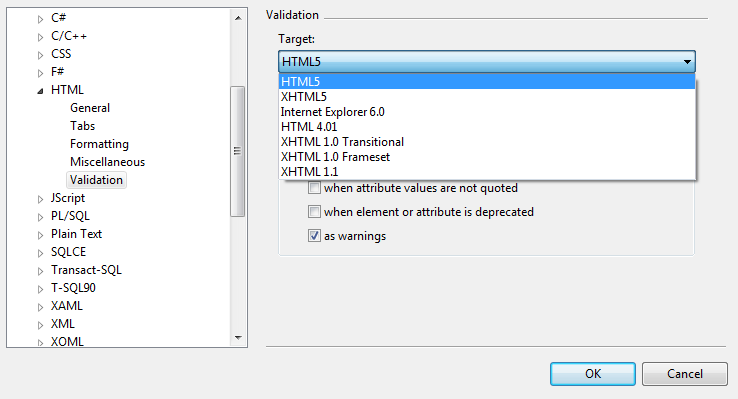Expand the JScript tree node
This screenshot has height=399, width=738.
coord(40,199)
